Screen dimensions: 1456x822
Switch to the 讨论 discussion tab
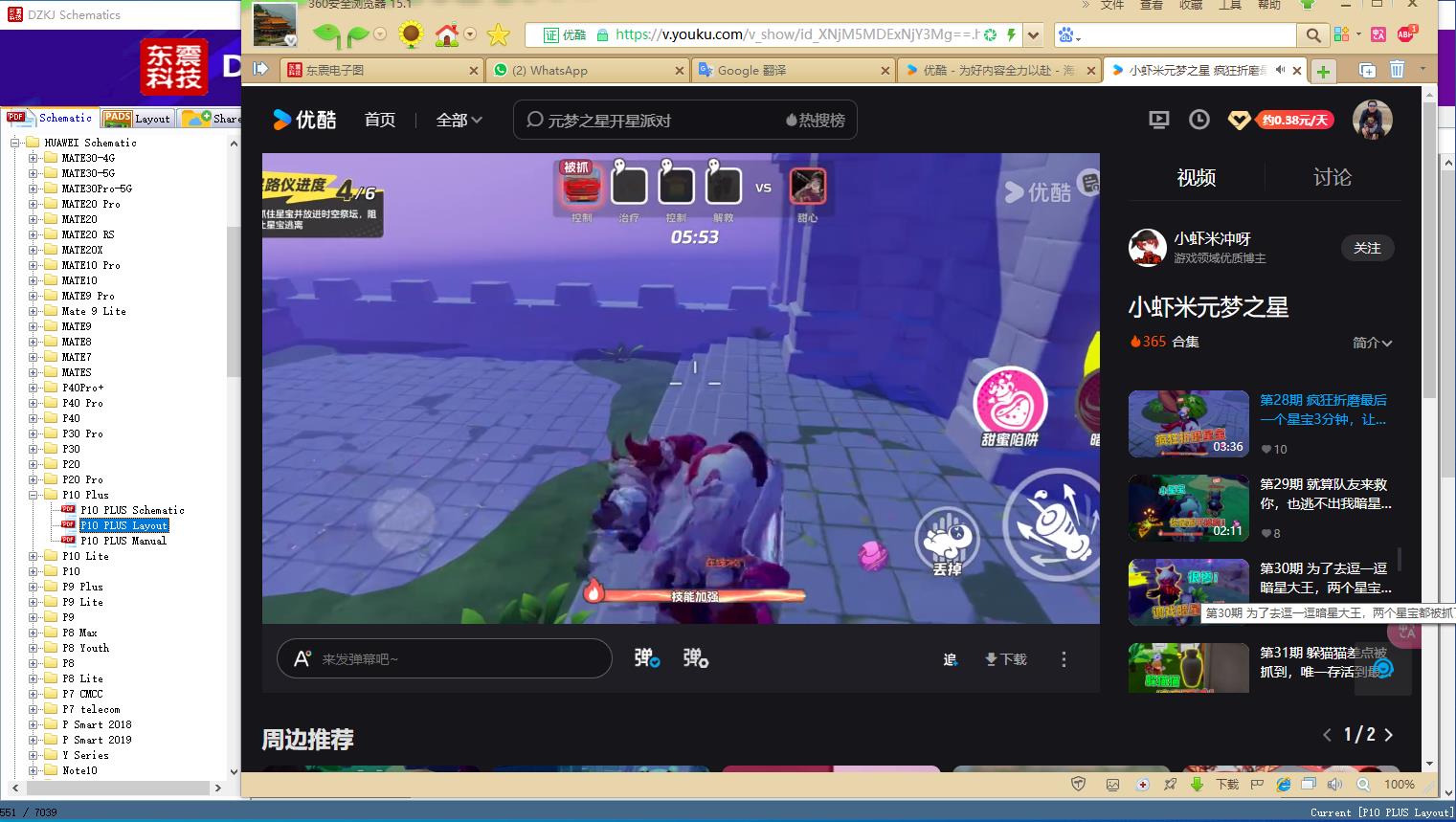click(x=1333, y=177)
